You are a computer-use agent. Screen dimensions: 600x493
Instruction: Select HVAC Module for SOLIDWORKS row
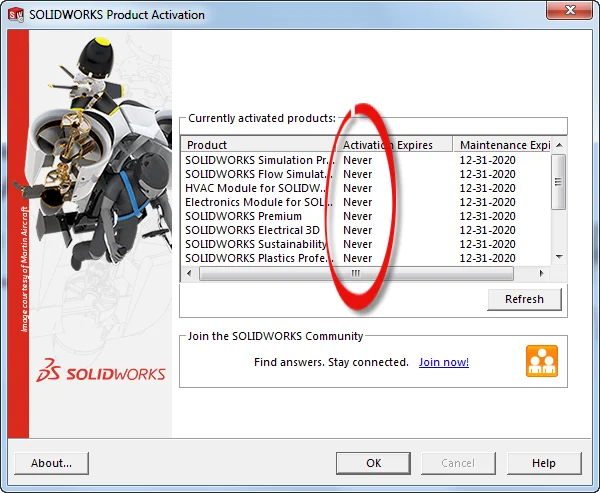pos(256,188)
